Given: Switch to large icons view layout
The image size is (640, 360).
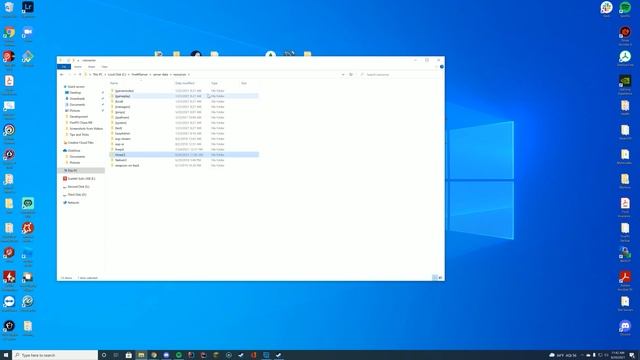Looking at the screenshot, I should (x=440, y=278).
